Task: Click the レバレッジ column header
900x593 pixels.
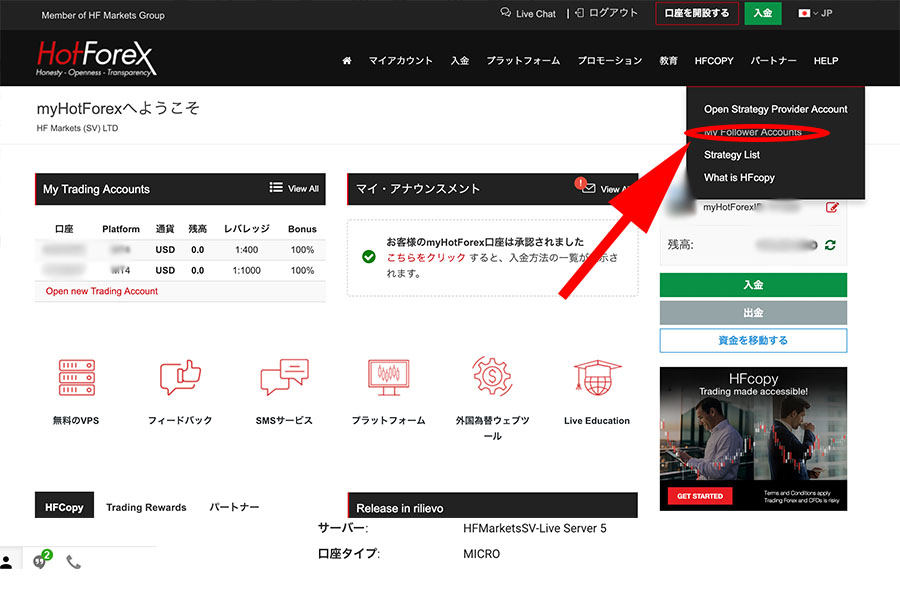Action: click(247, 228)
